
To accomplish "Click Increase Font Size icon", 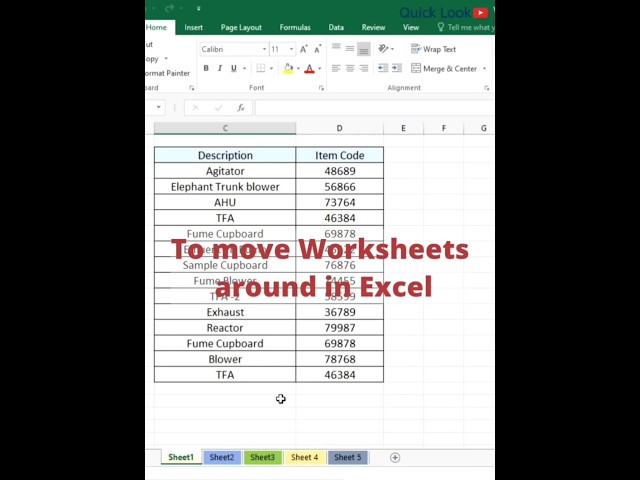I will click(x=303, y=49).
